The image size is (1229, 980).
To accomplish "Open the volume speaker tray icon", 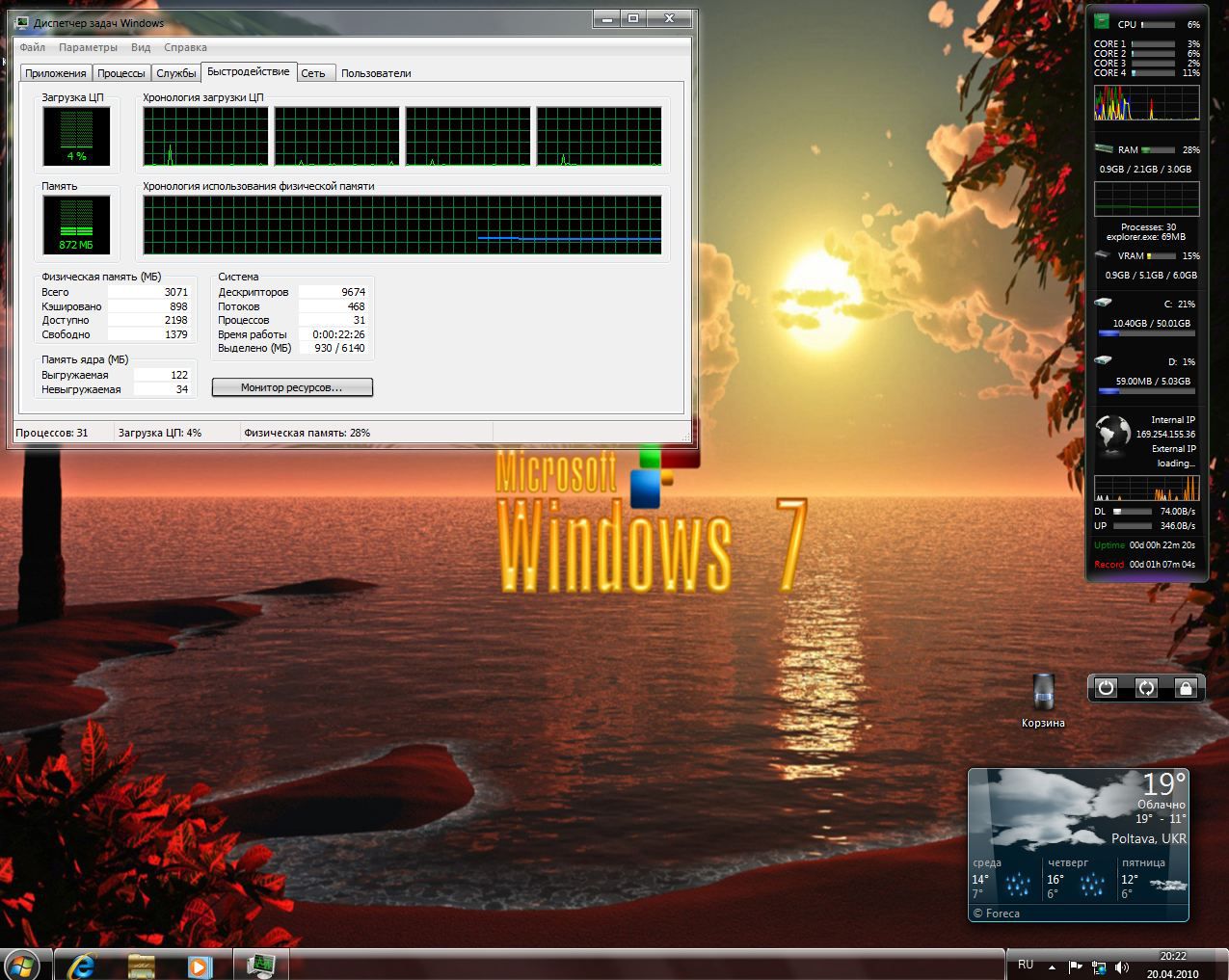I will [x=1121, y=967].
